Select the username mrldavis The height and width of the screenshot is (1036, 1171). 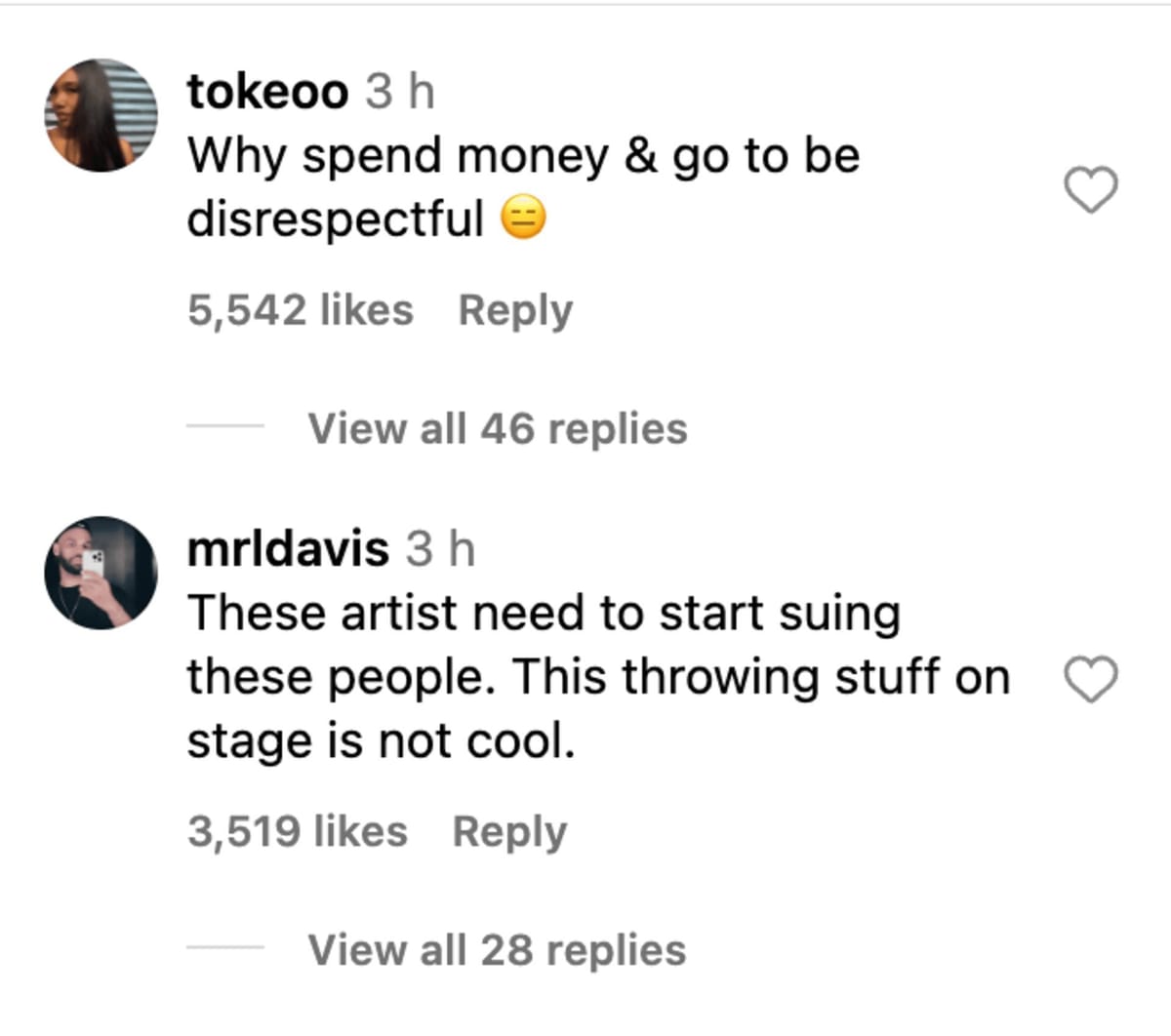pos(283,547)
